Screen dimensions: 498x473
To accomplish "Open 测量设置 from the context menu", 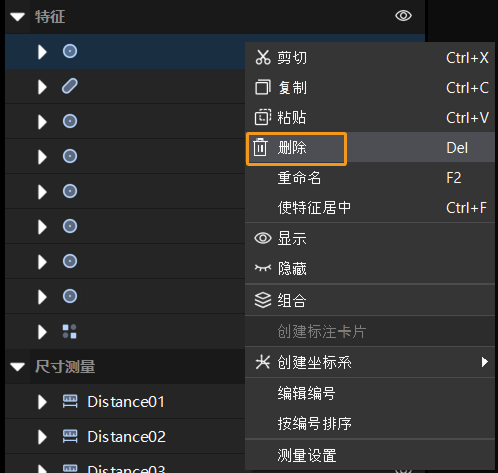I will click(x=370, y=455).
